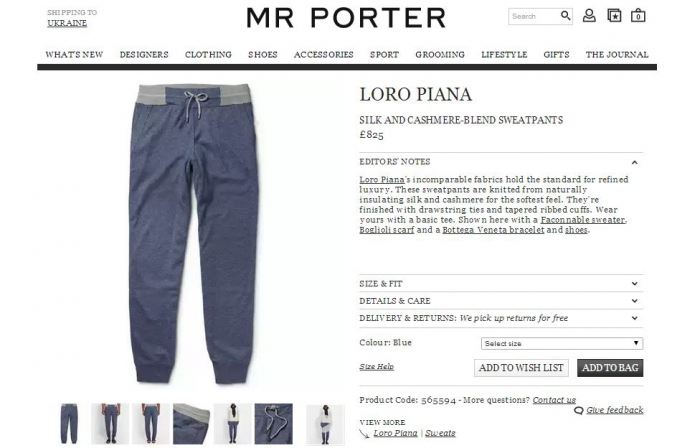Screen dimensions: 700x448
Task: Go to The Journal section
Action: point(617,54)
